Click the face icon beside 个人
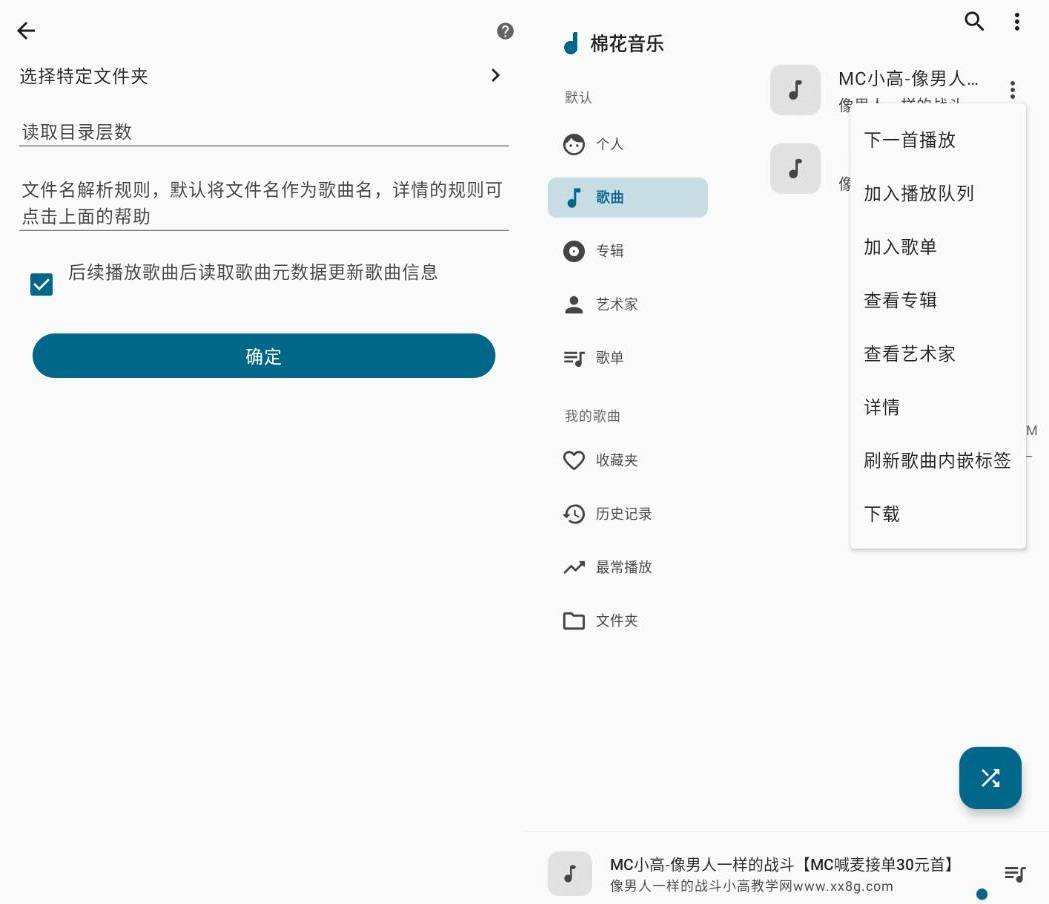Screen dimensions: 1049x904 pos(574,144)
